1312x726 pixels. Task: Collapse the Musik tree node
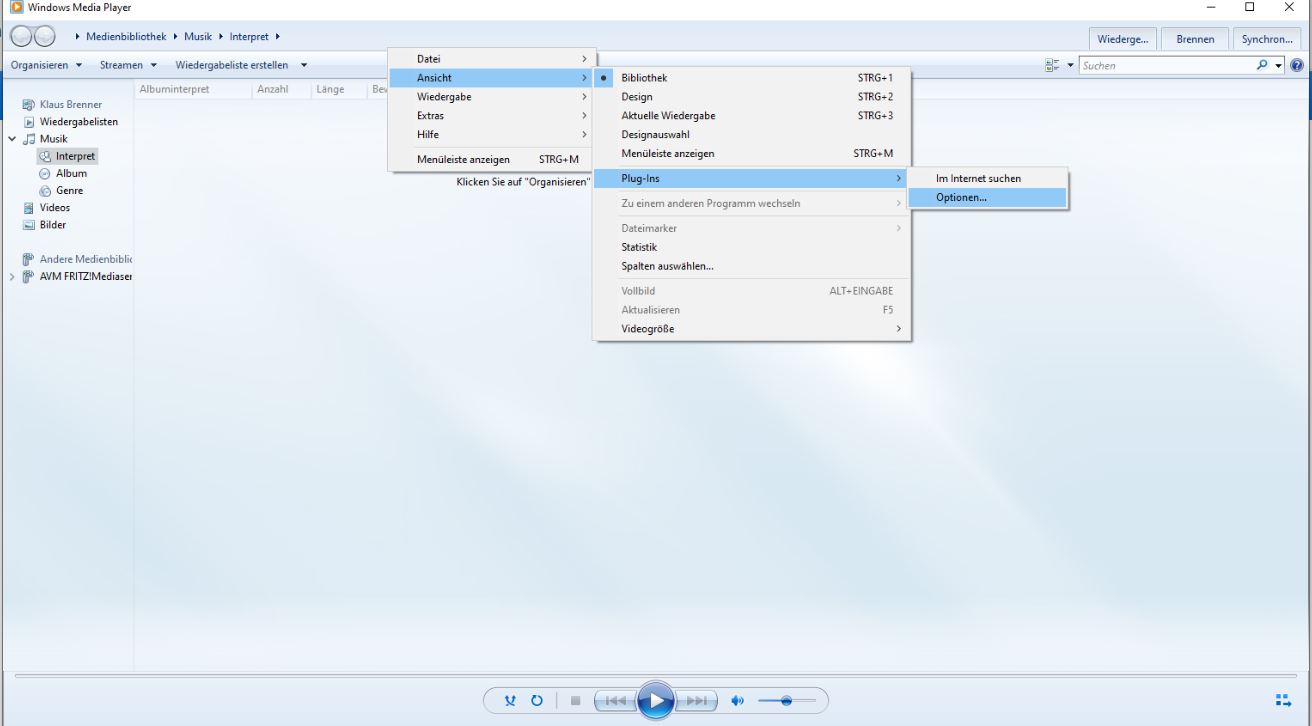12,139
